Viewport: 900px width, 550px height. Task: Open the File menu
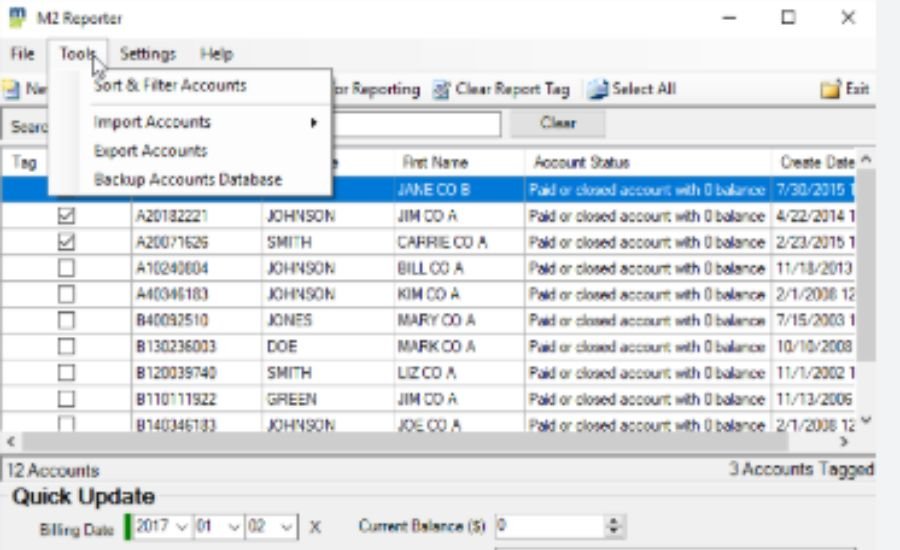[22, 54]
